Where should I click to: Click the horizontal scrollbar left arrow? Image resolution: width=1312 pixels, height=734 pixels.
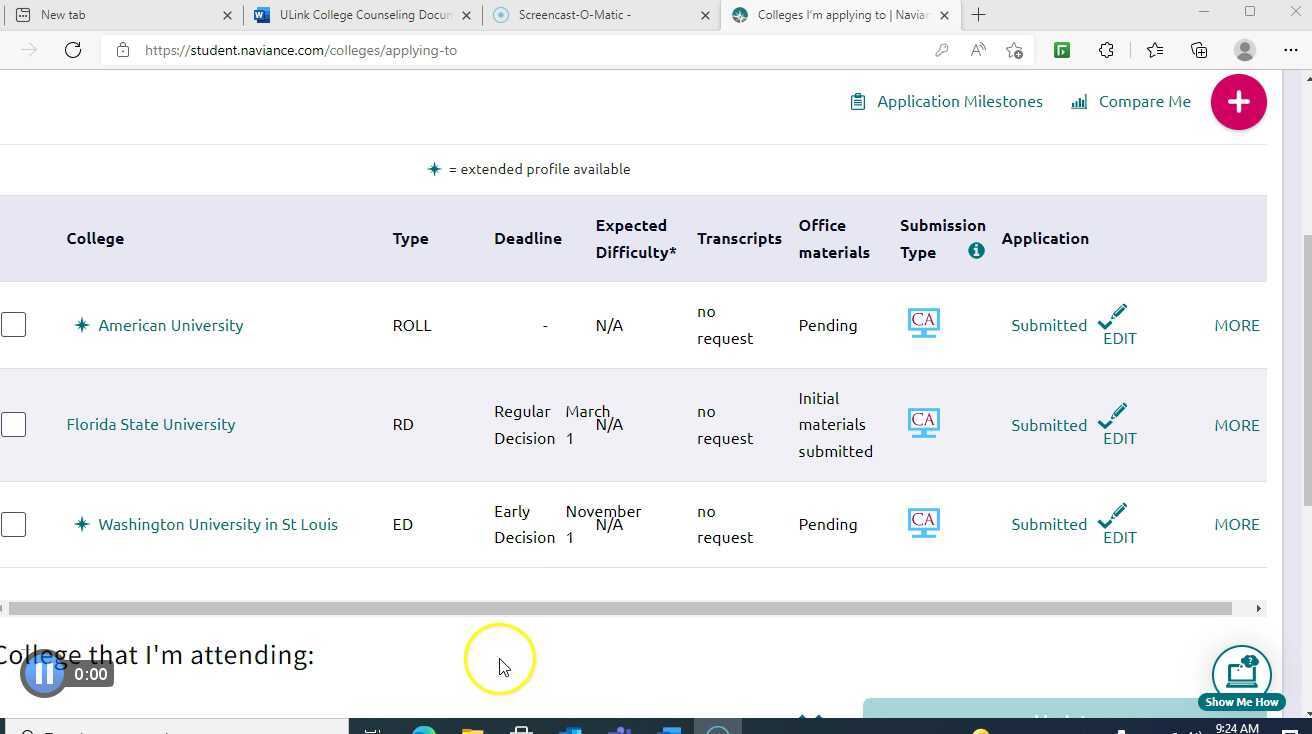coord(3,608)
